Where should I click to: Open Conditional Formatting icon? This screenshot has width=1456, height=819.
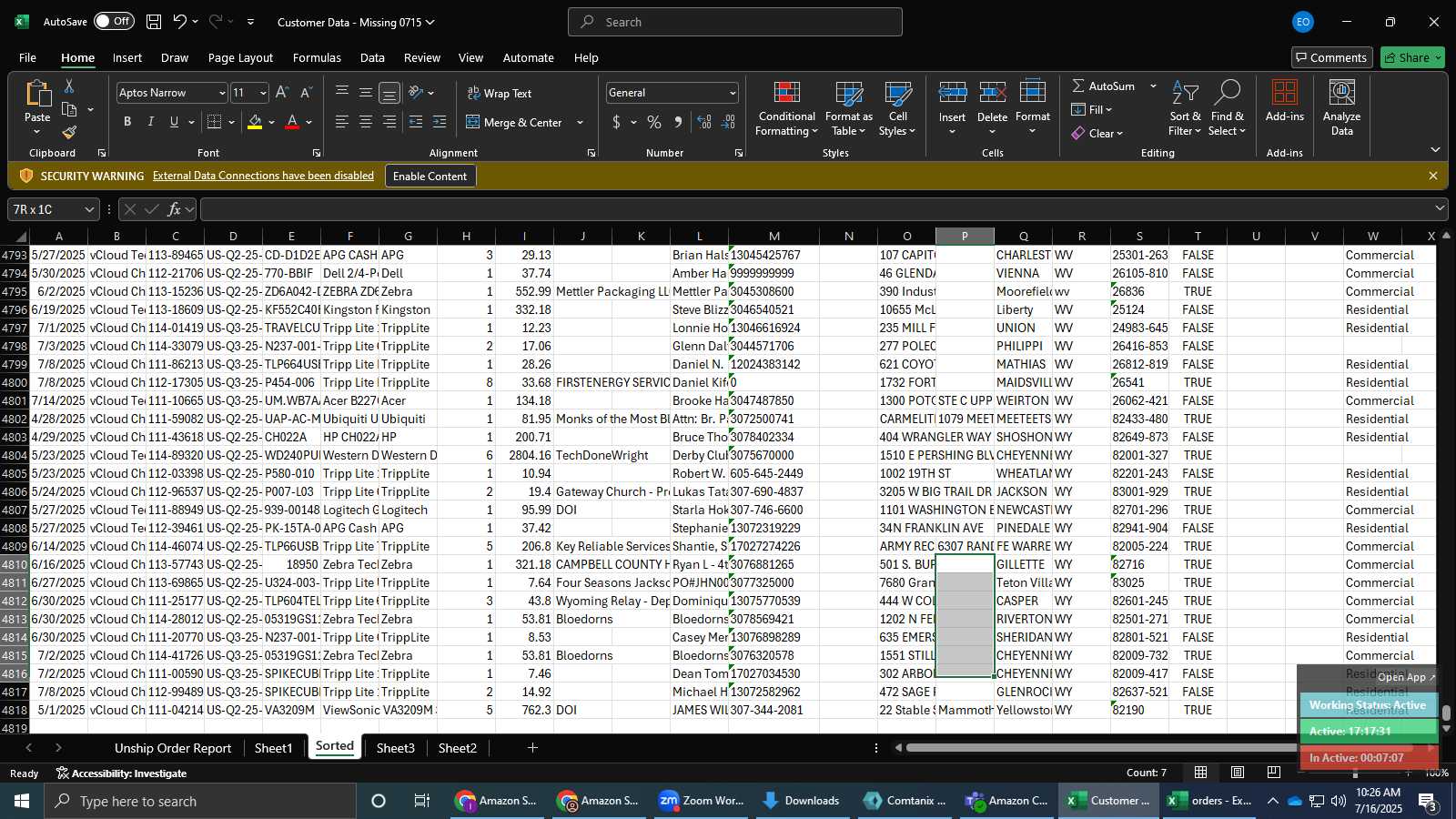pyautogui.click(x=786, y=93)
